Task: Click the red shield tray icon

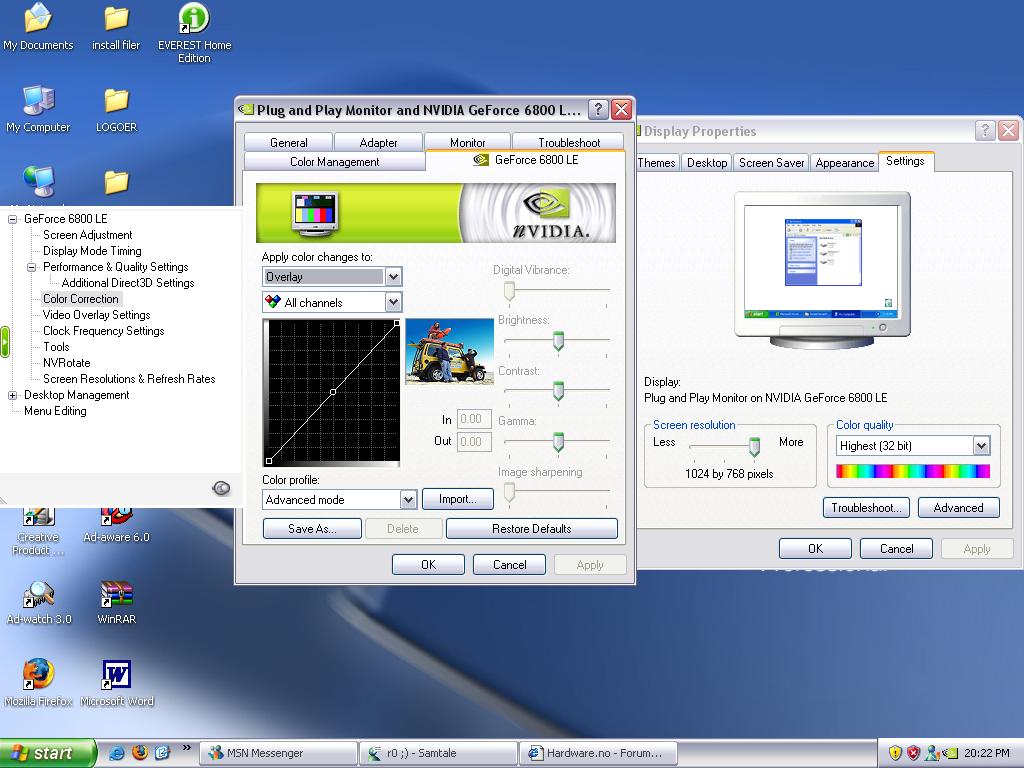Action: 914,753
